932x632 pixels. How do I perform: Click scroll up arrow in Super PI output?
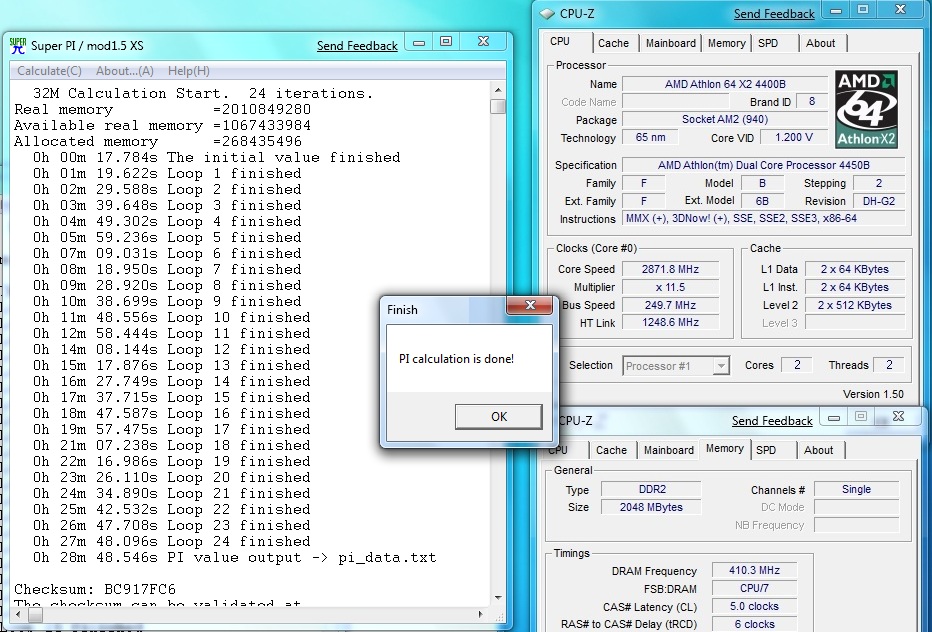[498, 90]
